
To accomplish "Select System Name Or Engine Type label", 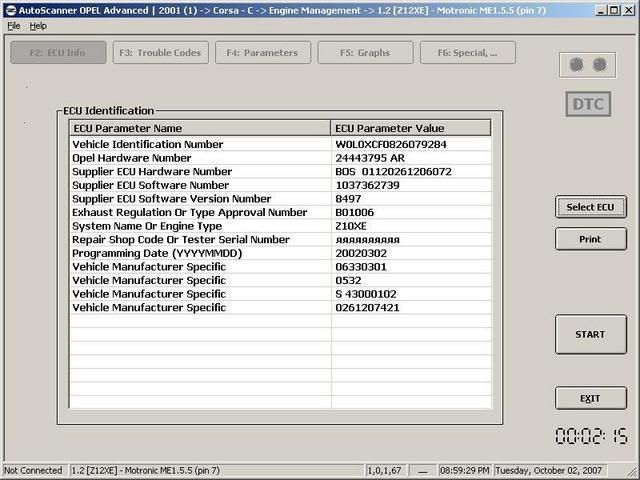I will point(147,226).
